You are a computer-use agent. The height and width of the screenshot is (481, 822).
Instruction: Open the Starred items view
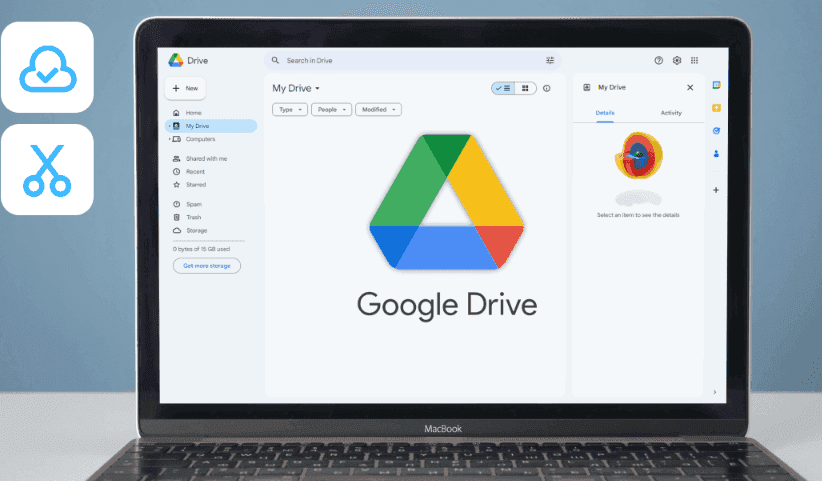point(196,184)
